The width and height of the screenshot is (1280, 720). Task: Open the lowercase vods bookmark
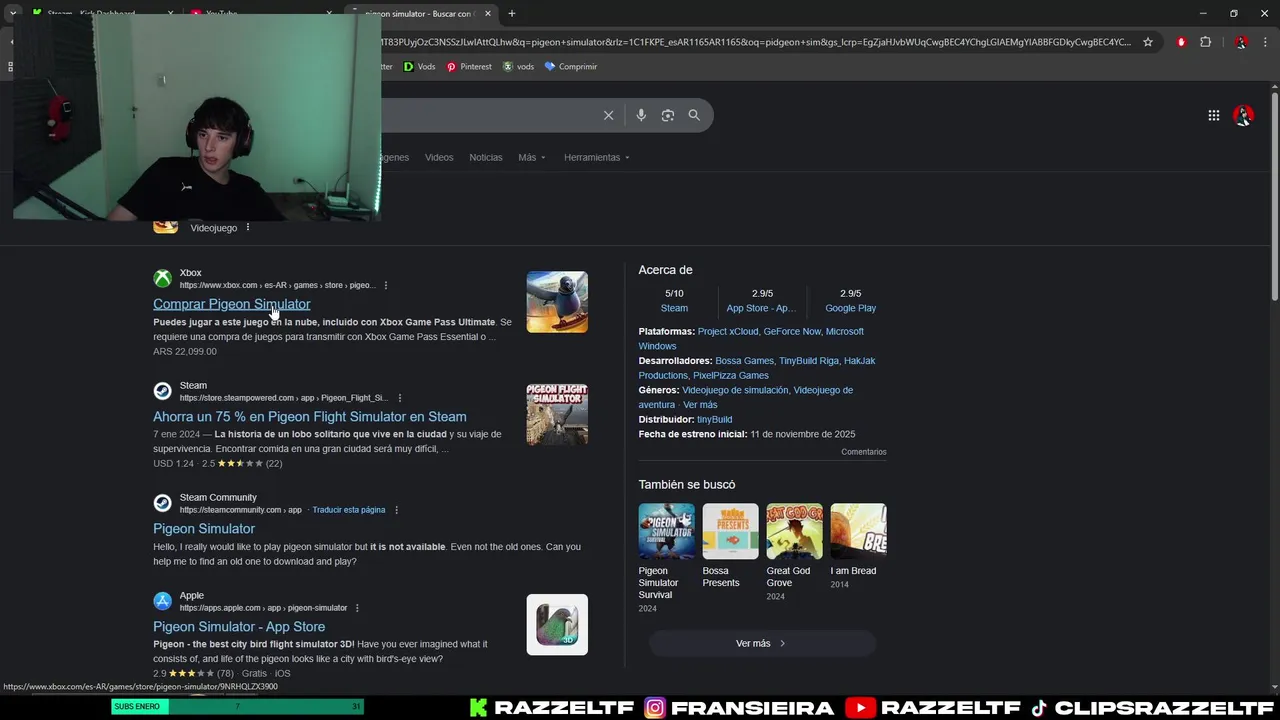point(518,67)
